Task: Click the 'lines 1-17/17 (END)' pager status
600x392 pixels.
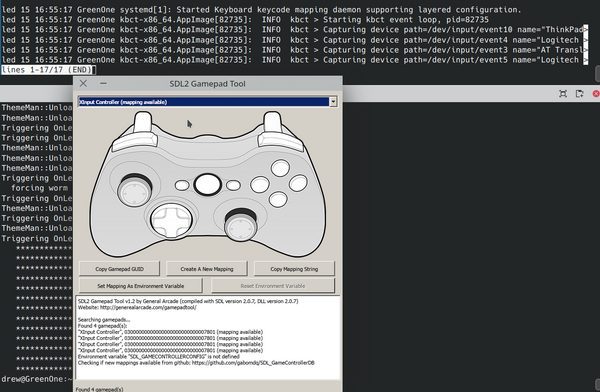Action: click(x=47, y=70)
